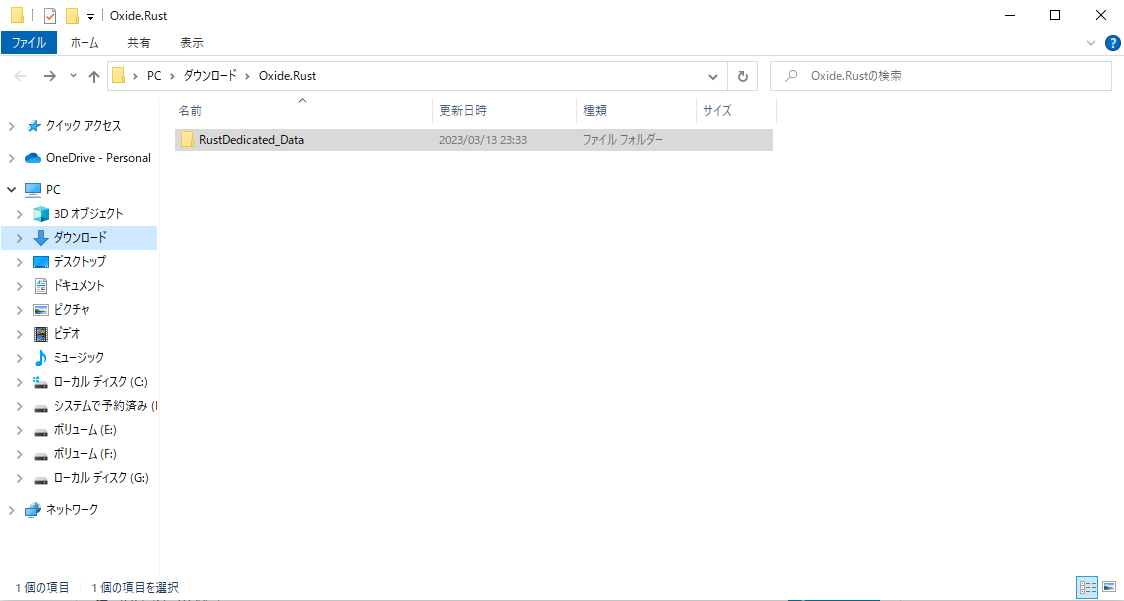Click New folder icon in title bar
The width and height of the screenshot is (1124, 601).
(72, 15)
